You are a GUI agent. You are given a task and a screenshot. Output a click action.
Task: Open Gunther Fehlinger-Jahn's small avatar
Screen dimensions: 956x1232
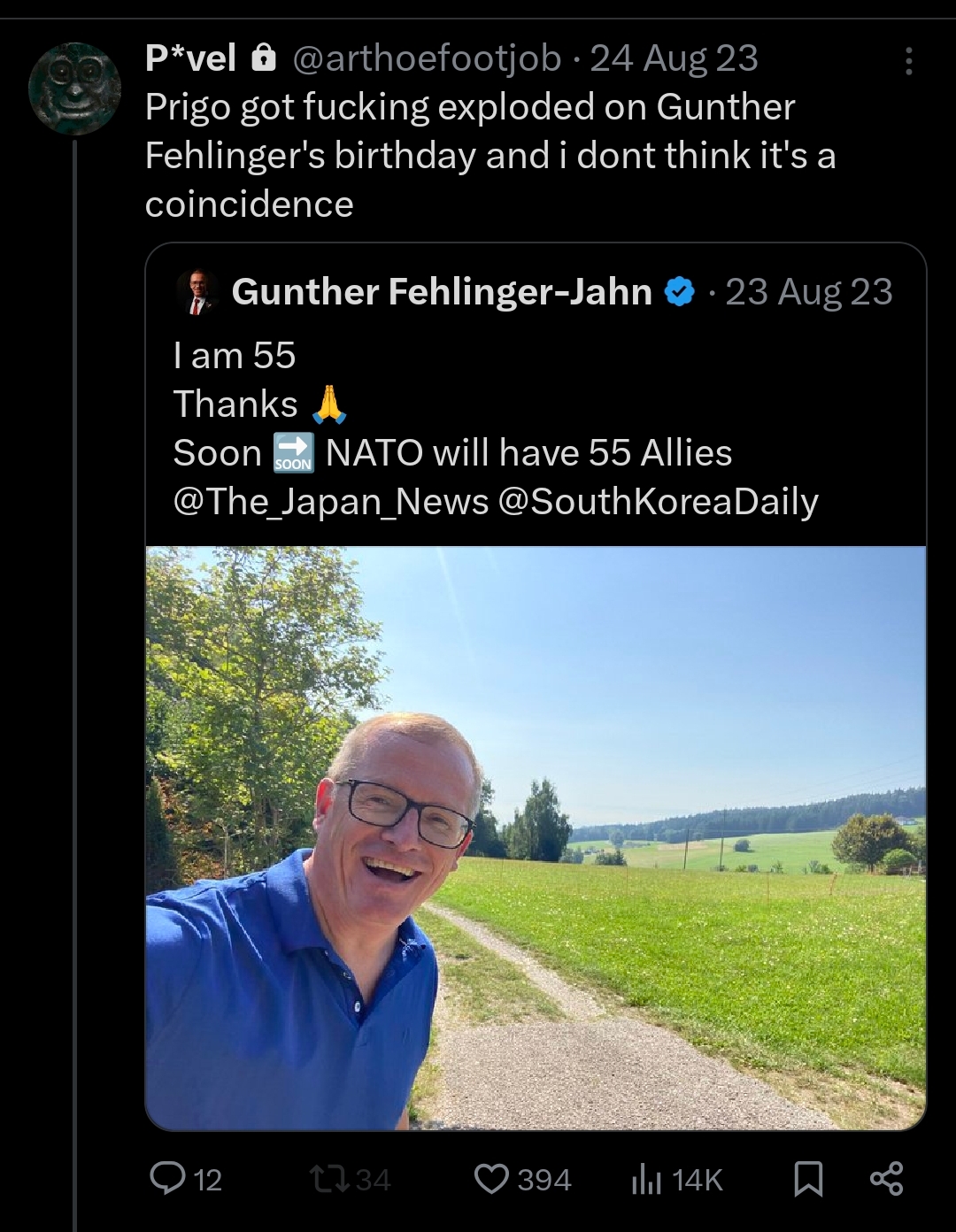point(198,292)
